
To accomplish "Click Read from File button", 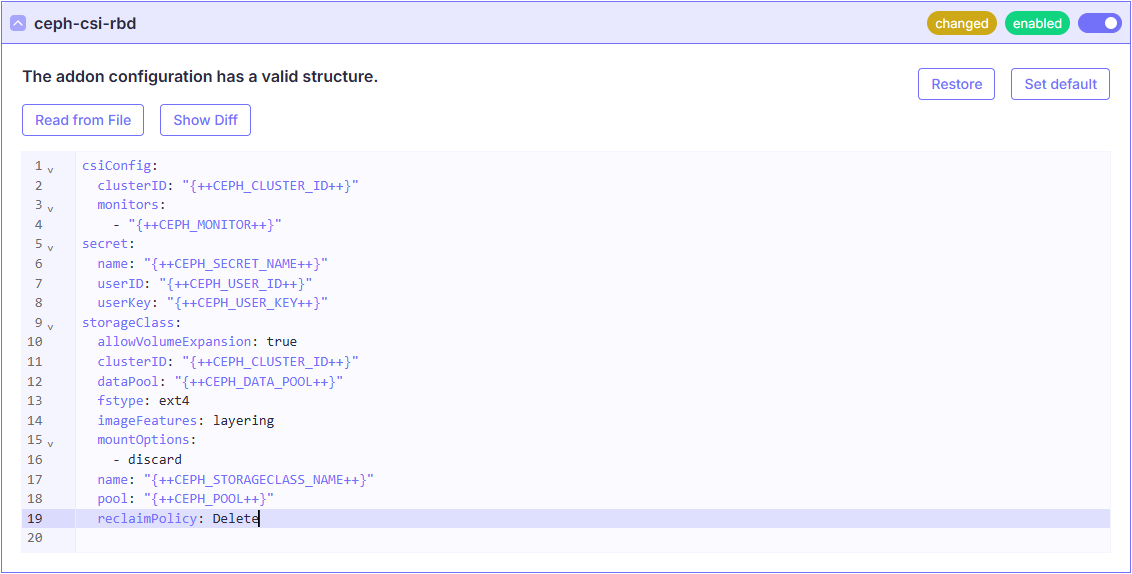I will coord(83,120).
